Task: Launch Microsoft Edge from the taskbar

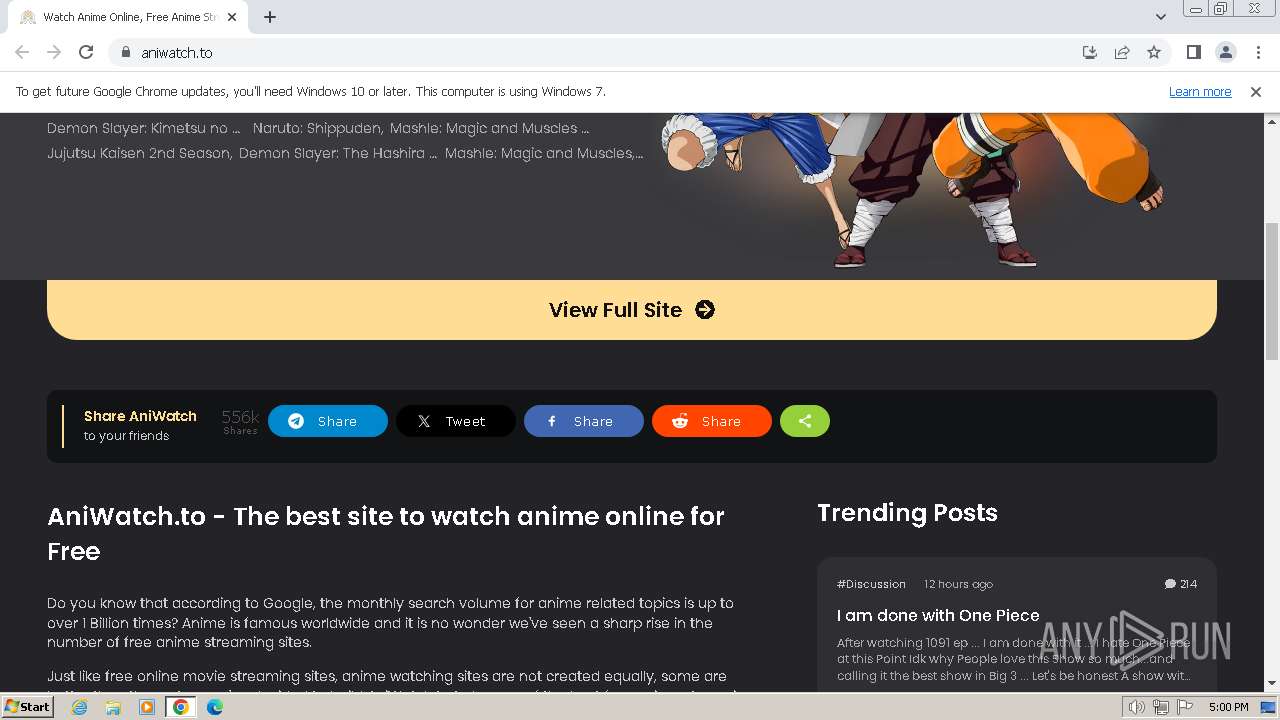Action: click(215, 707)
